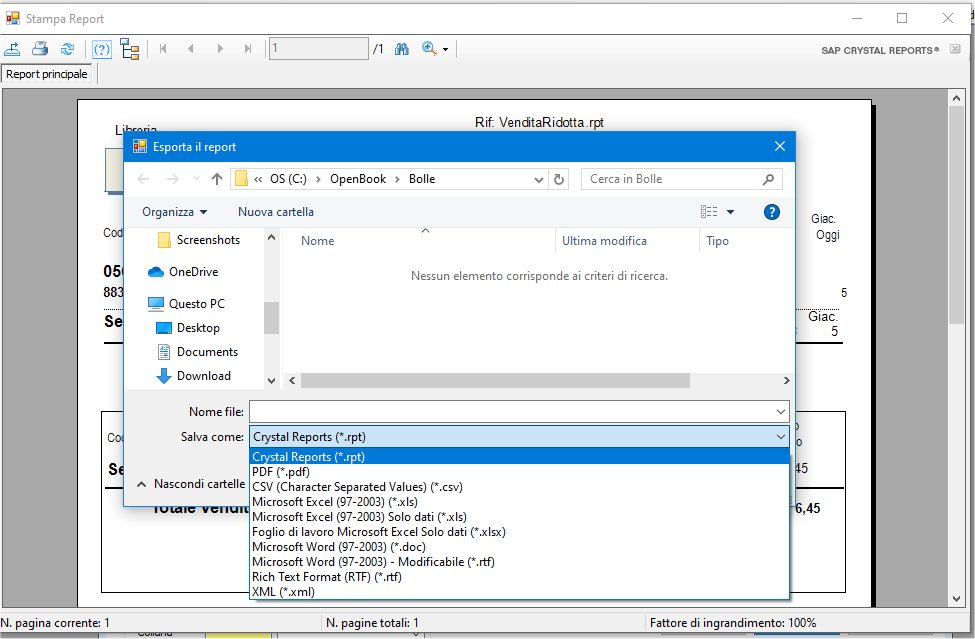Choose XML (*.xml) format option

point(519,592)
